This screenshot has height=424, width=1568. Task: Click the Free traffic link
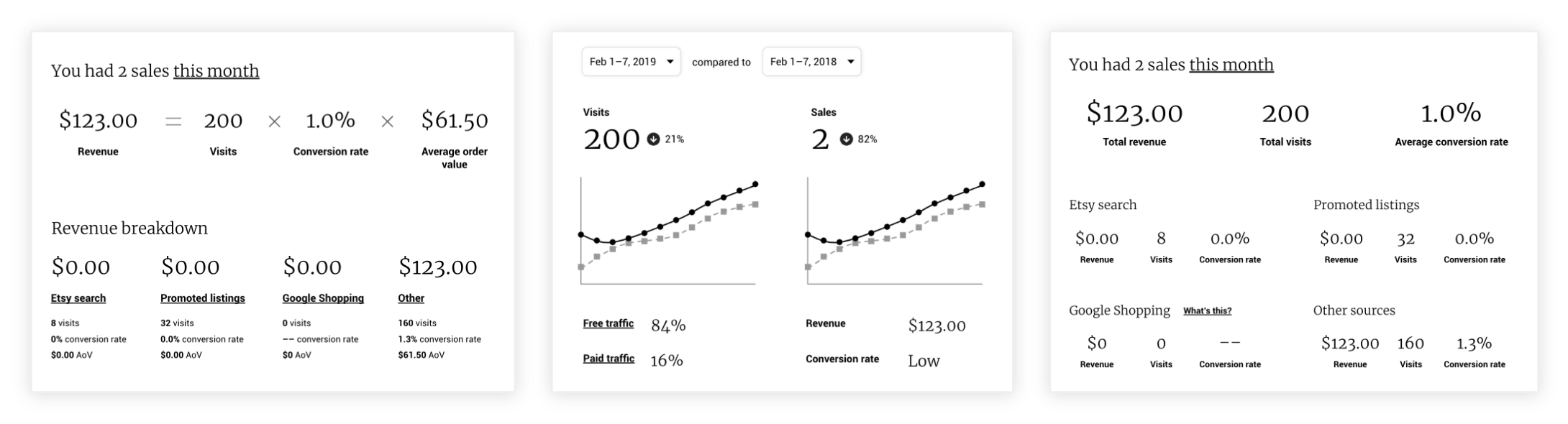pos(608,323)
